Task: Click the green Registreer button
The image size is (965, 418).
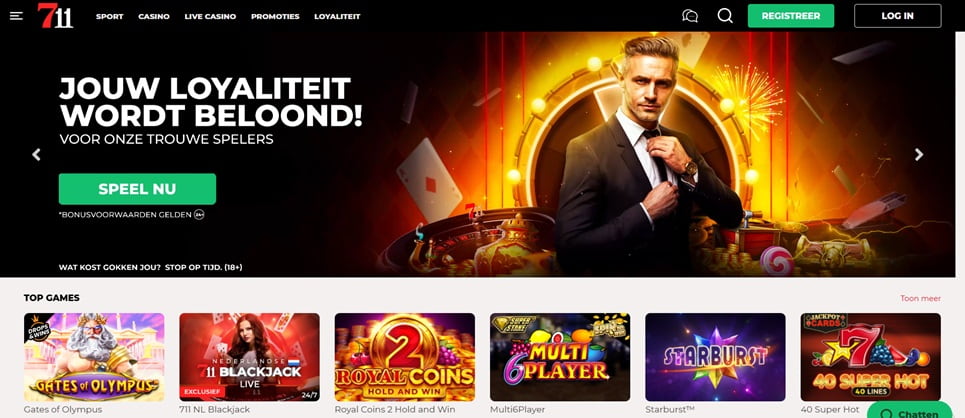Action: 791,16
